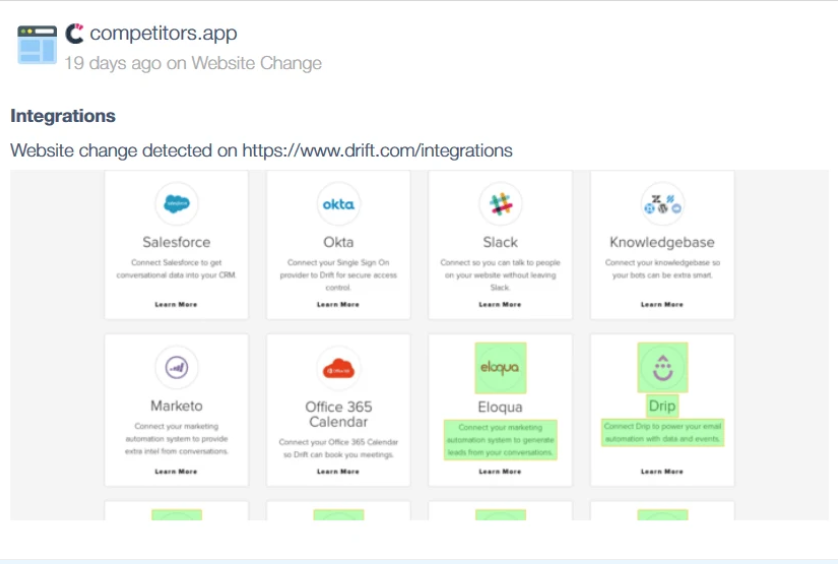Click the Knowledgebase card title
The width and height of the screenshot is (838, 564).
[662, 242]
